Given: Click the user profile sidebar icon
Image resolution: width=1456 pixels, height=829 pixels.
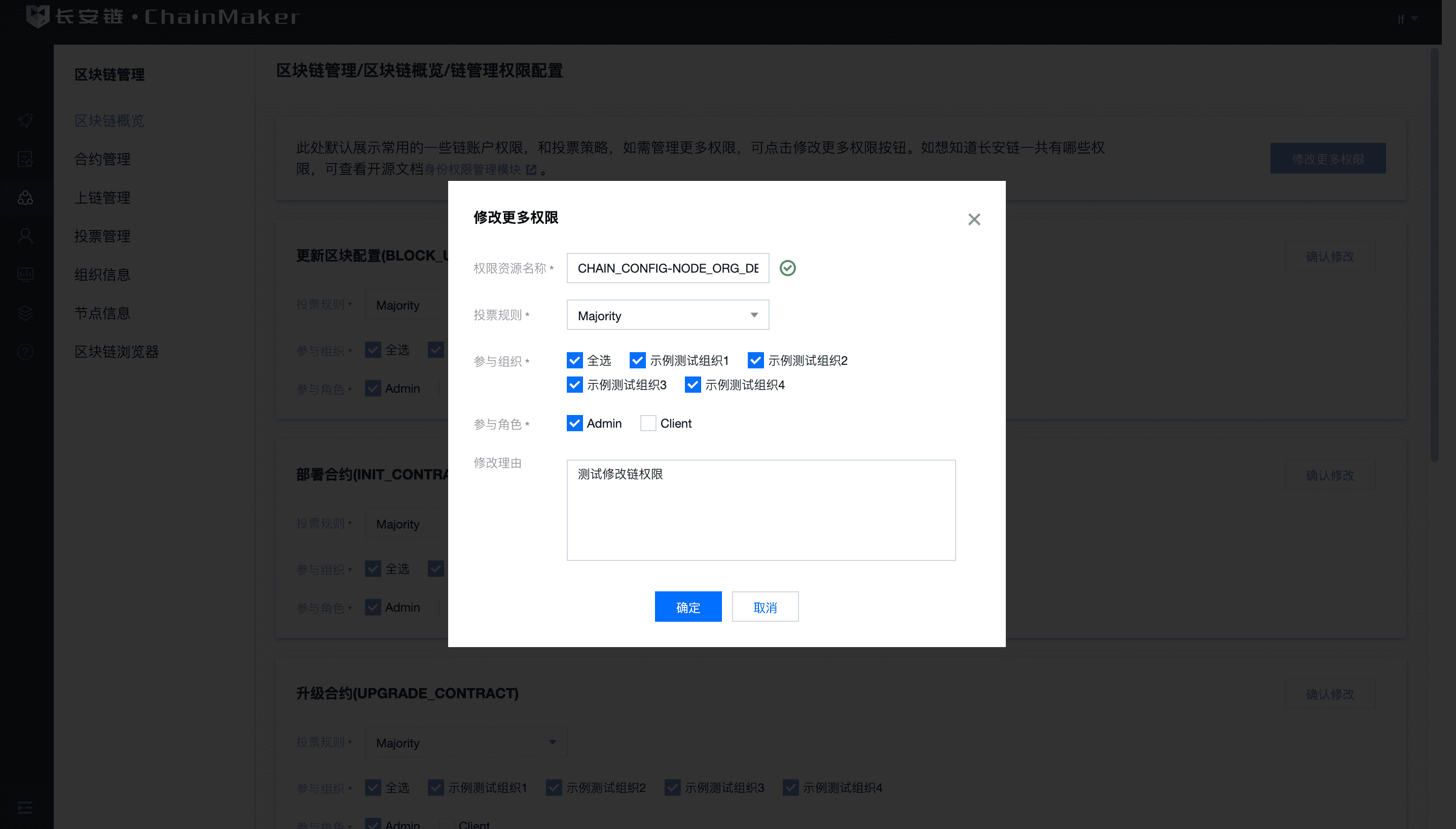Looking at the screenshot, I should click(x=25, y=236).
